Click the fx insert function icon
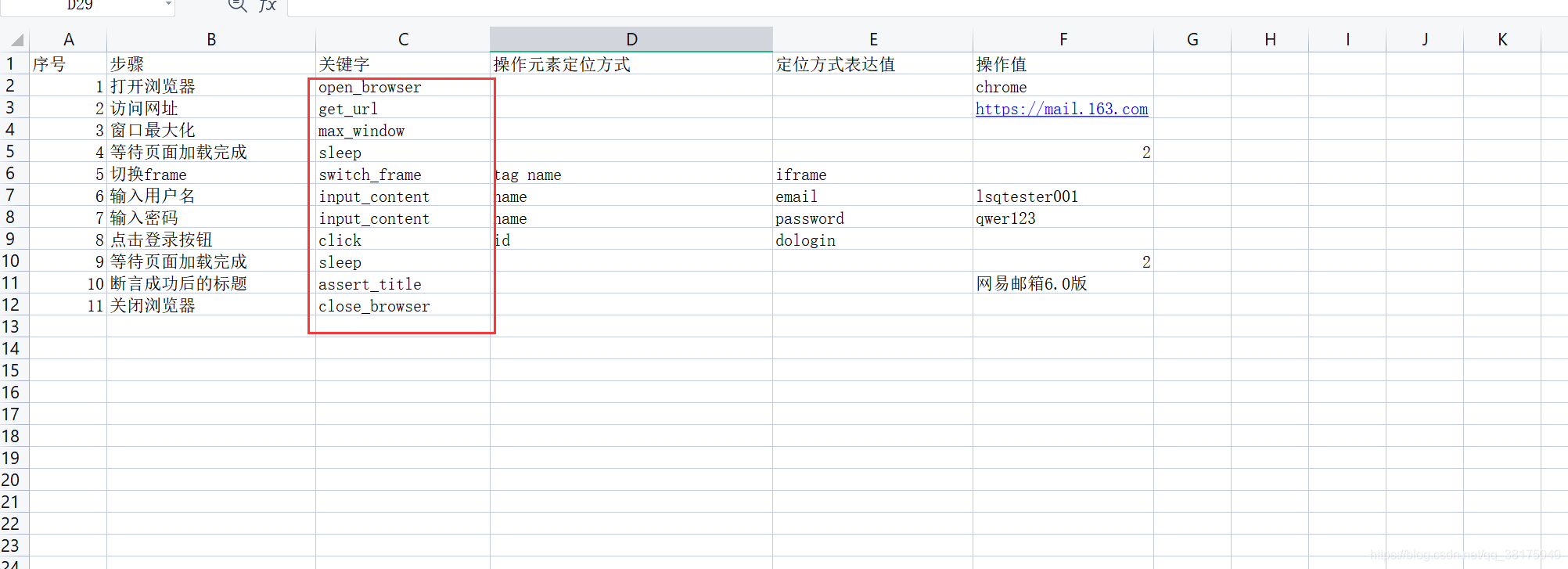This screenshot has height=569, width=1568. pos(268,5)
